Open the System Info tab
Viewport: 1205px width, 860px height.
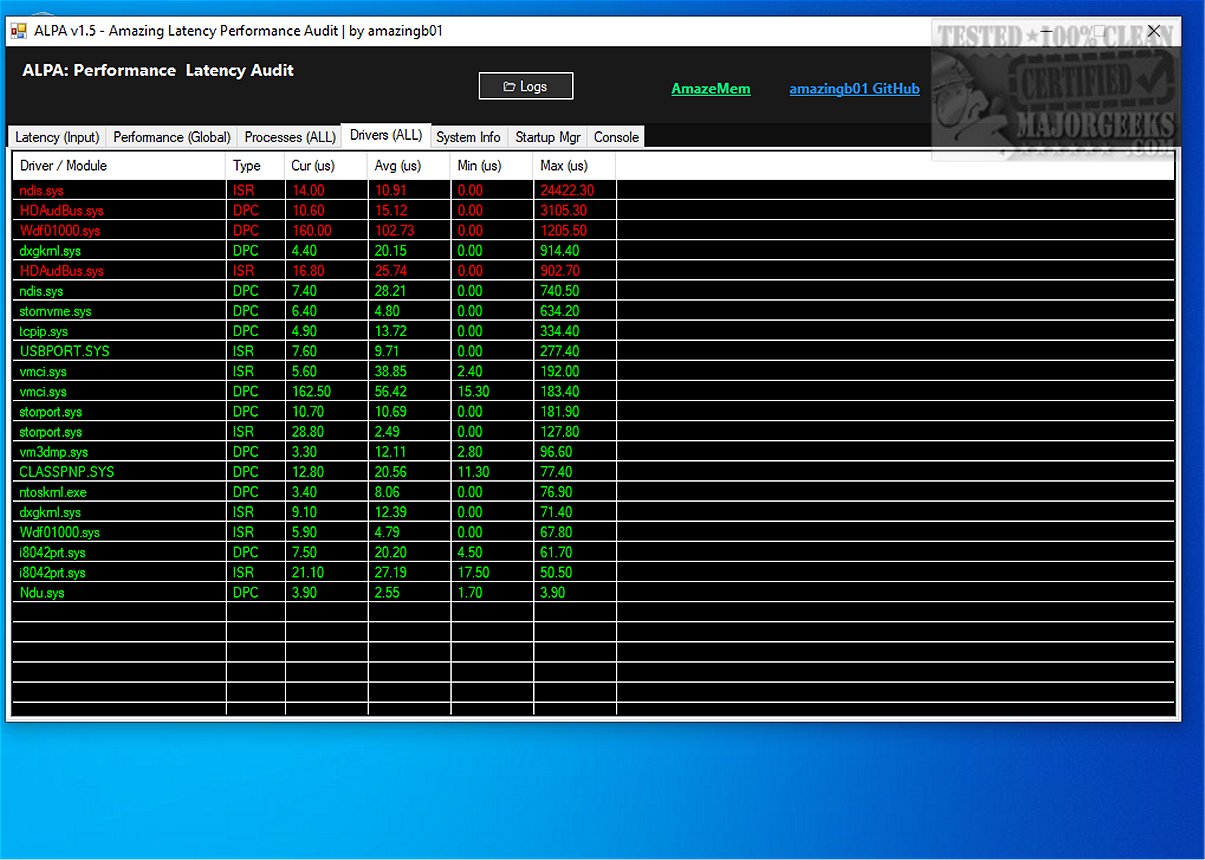pos(468,137)
